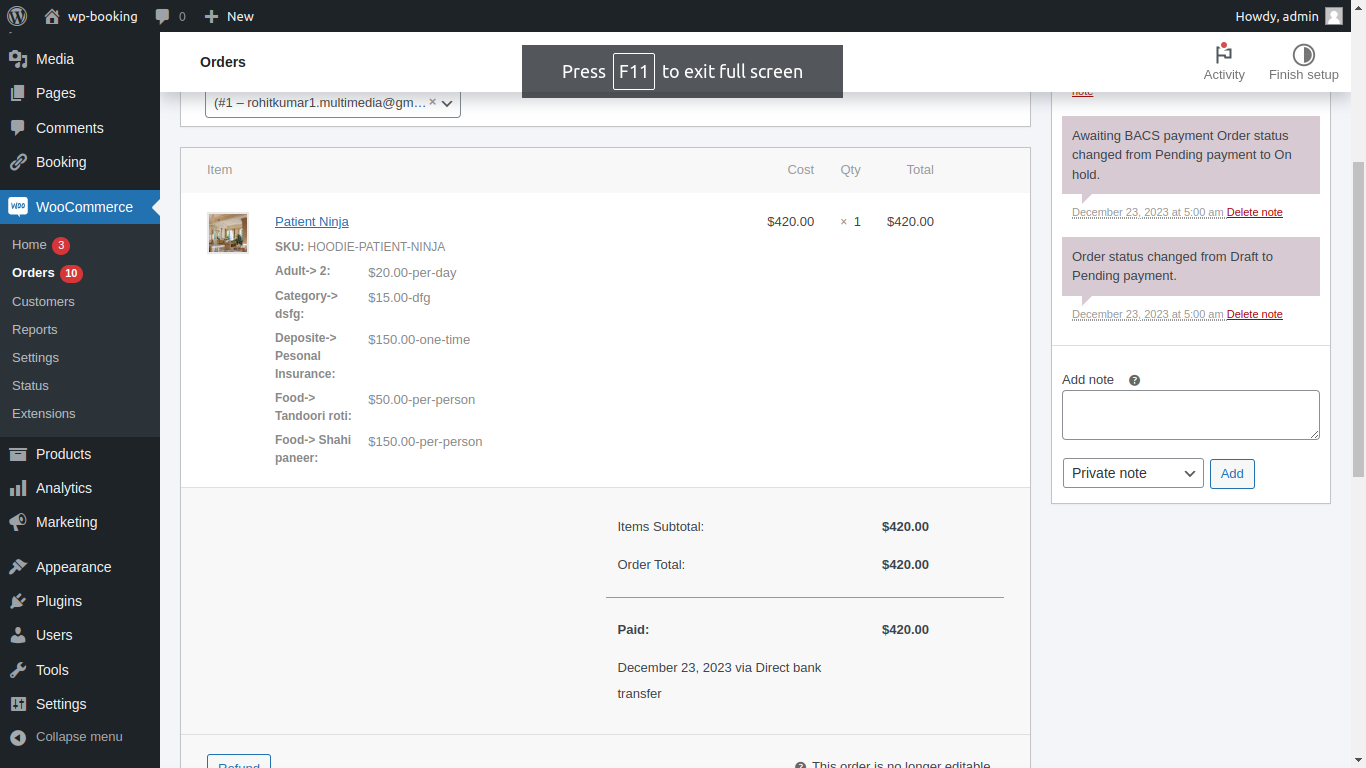Open the customer selection dropdown
Screen dimensions: 1366x768
(333, 103)
